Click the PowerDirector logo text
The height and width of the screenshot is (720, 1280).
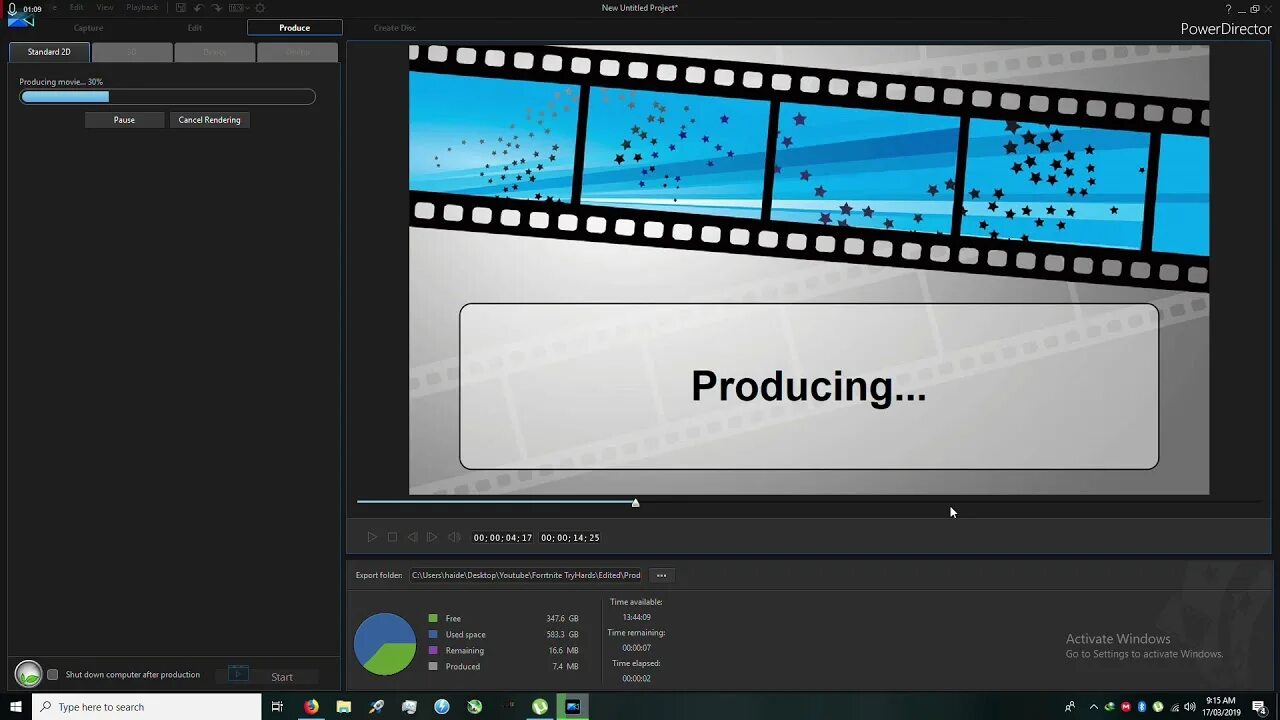coord(1226,29)
